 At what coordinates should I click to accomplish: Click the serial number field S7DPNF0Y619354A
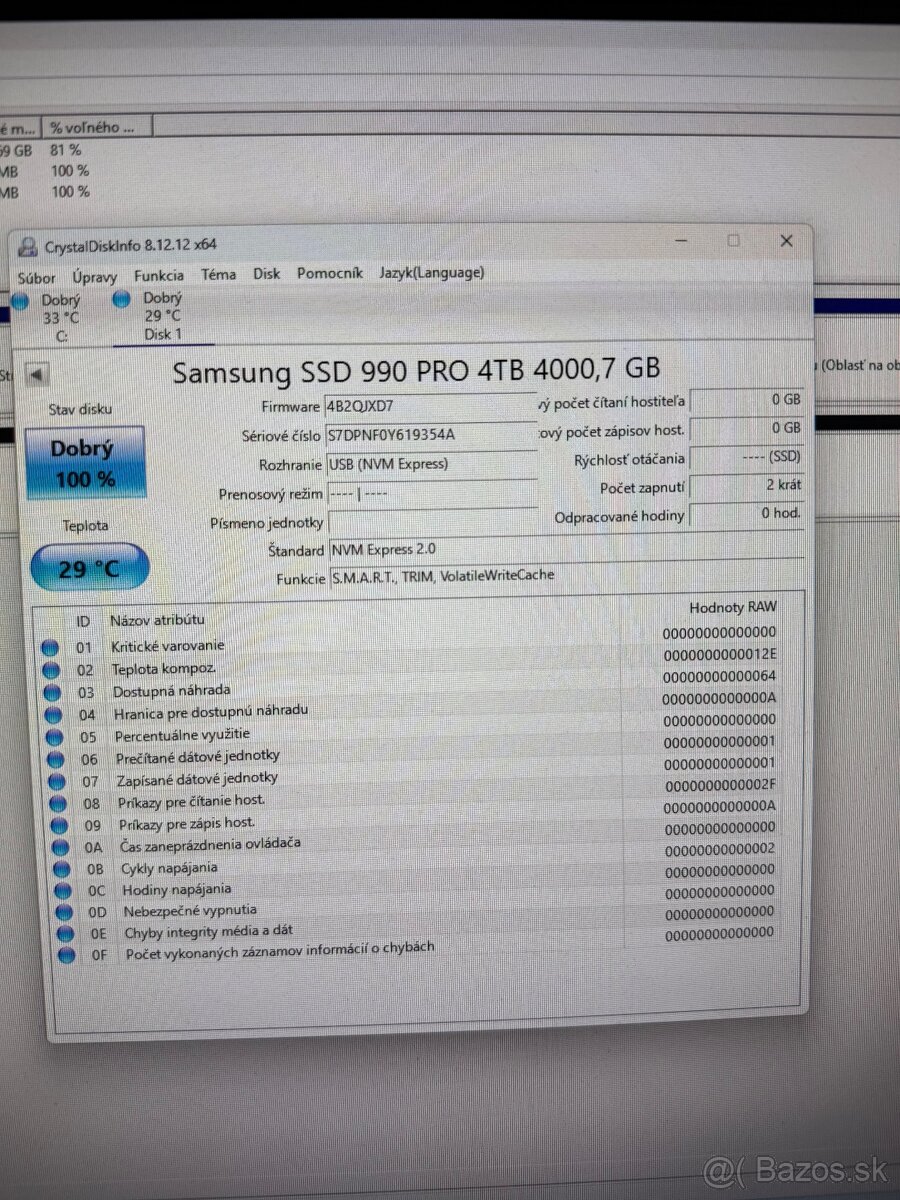(430, 436)
